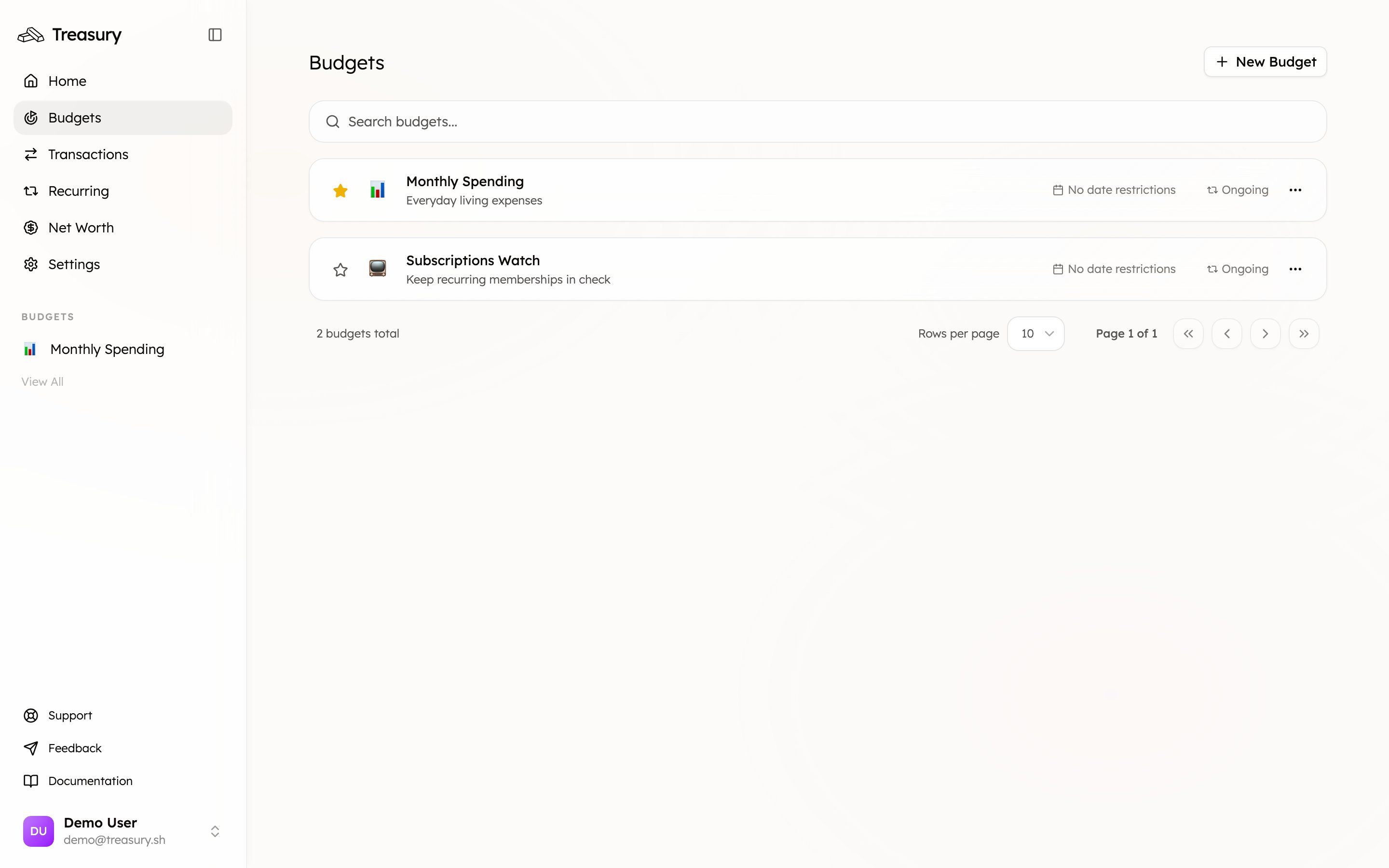Screen dimensions: 1389x868
Task: Unfavorite Monthly Spending with the filled star
Action: (340, 190)
